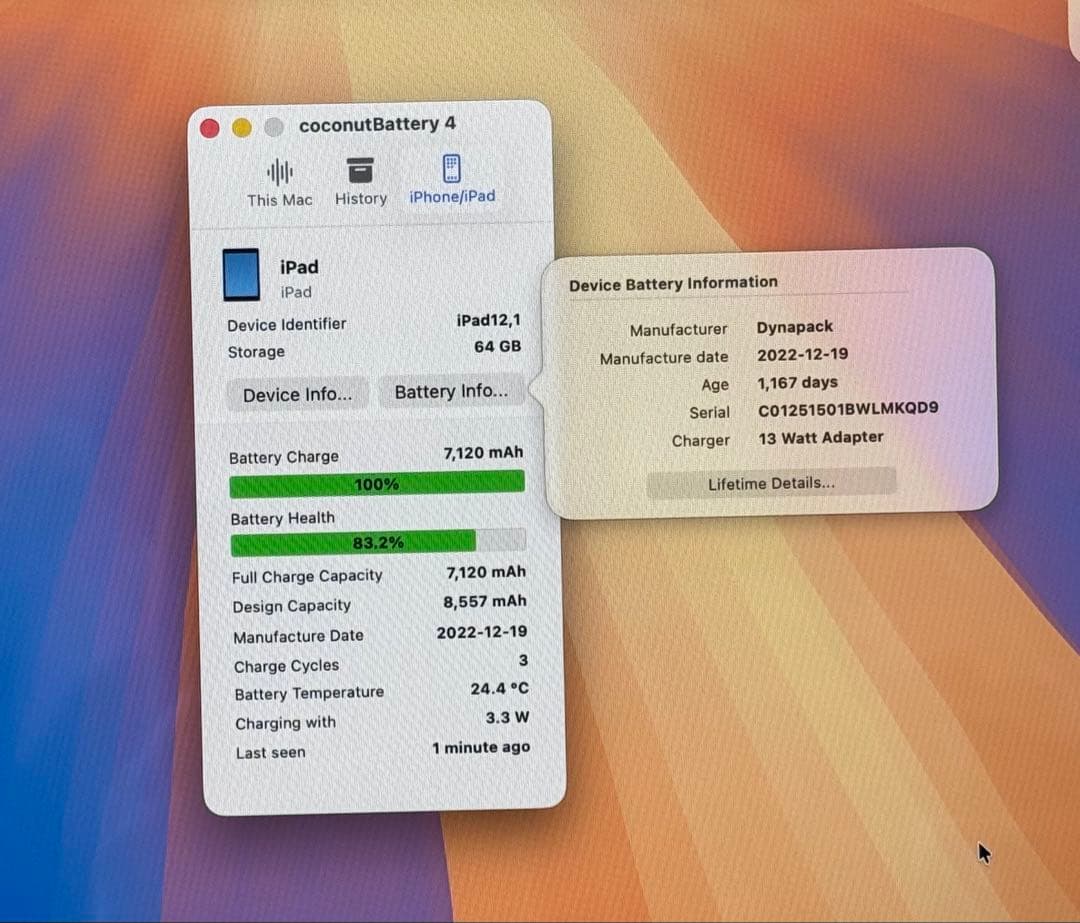Switch to the History tab
This screenshot has width=1080, height=923.
pos(360,181)
